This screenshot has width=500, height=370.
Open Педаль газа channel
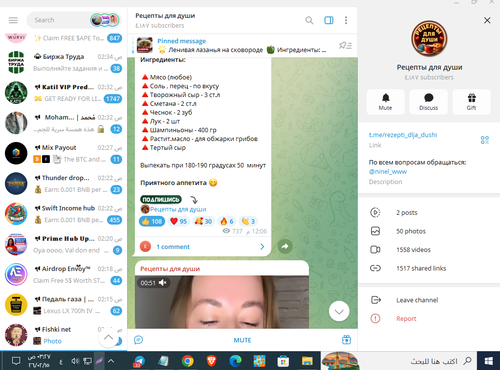[x=63, y=305]
